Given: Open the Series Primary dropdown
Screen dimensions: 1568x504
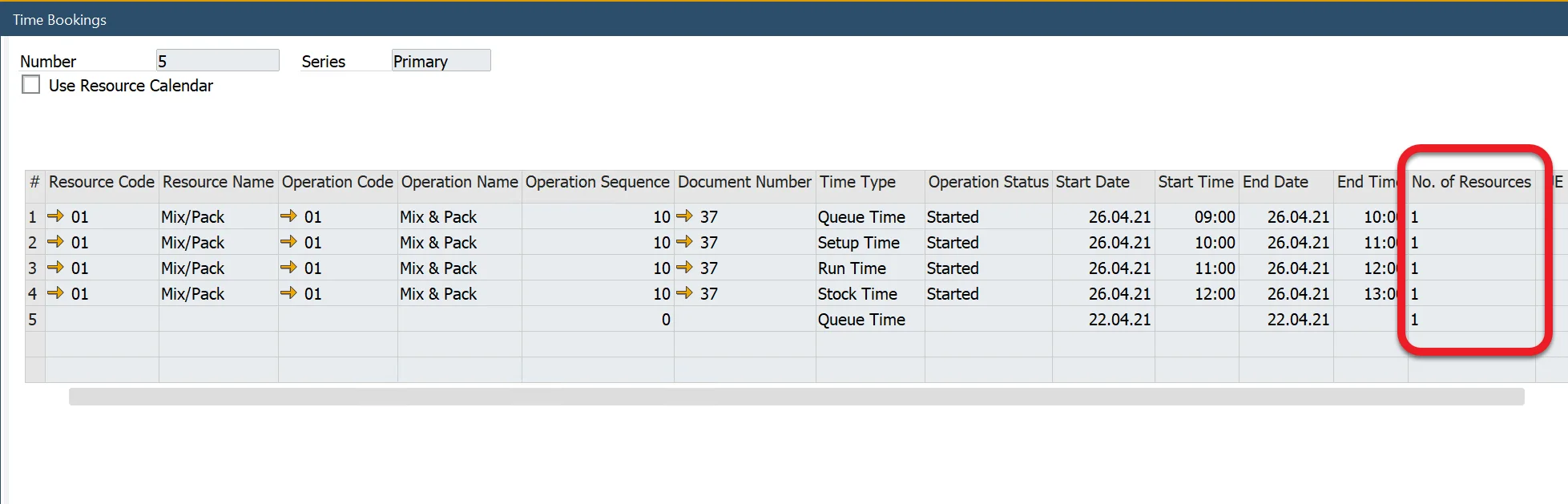Looking at the screenshot, I should pos(441,61).
